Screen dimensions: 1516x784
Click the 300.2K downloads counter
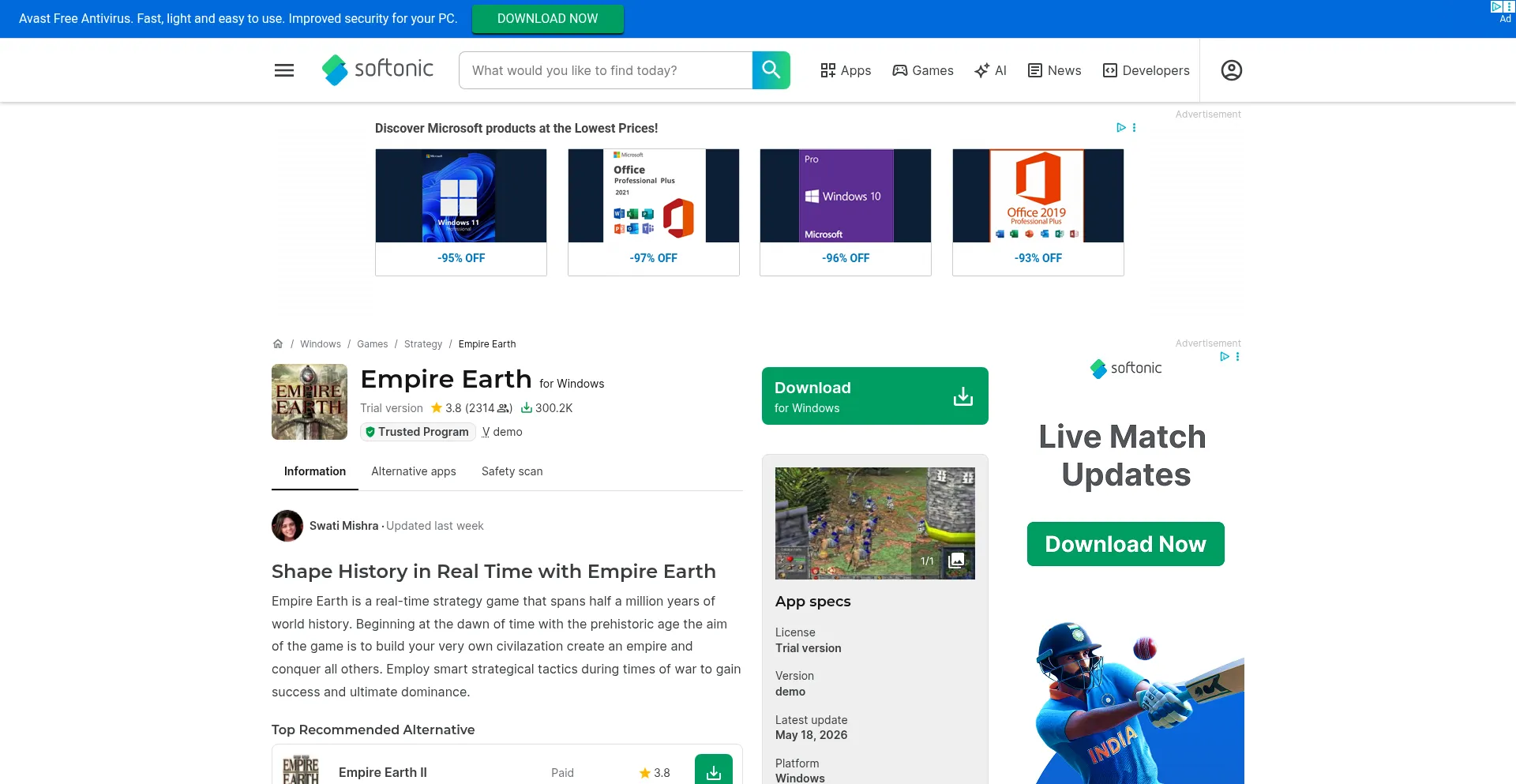click(546, 408)
